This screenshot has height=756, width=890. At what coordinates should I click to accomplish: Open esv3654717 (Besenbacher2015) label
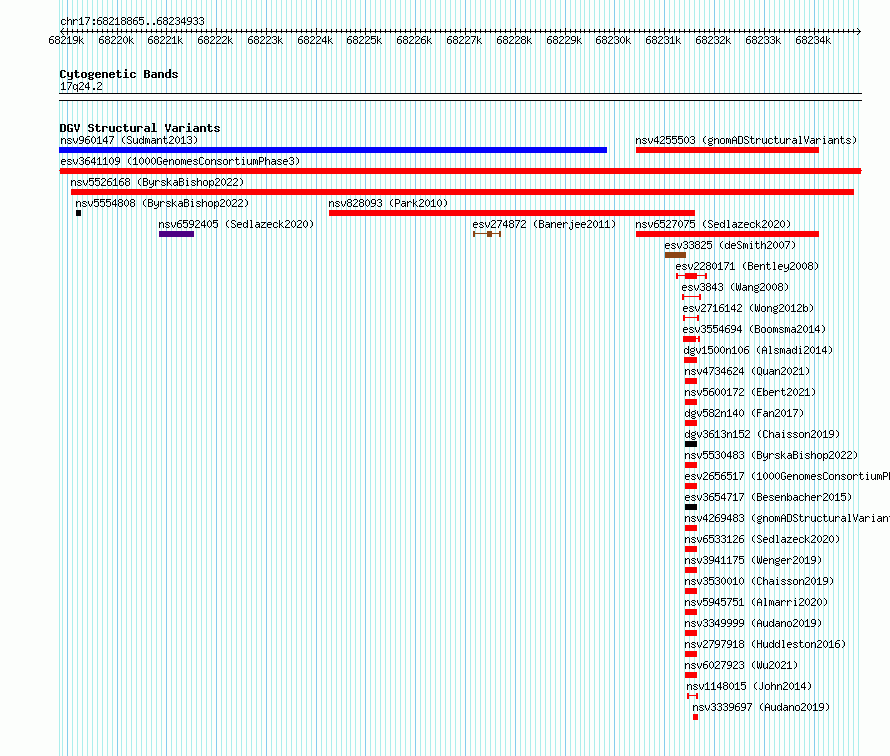(768, 497)
